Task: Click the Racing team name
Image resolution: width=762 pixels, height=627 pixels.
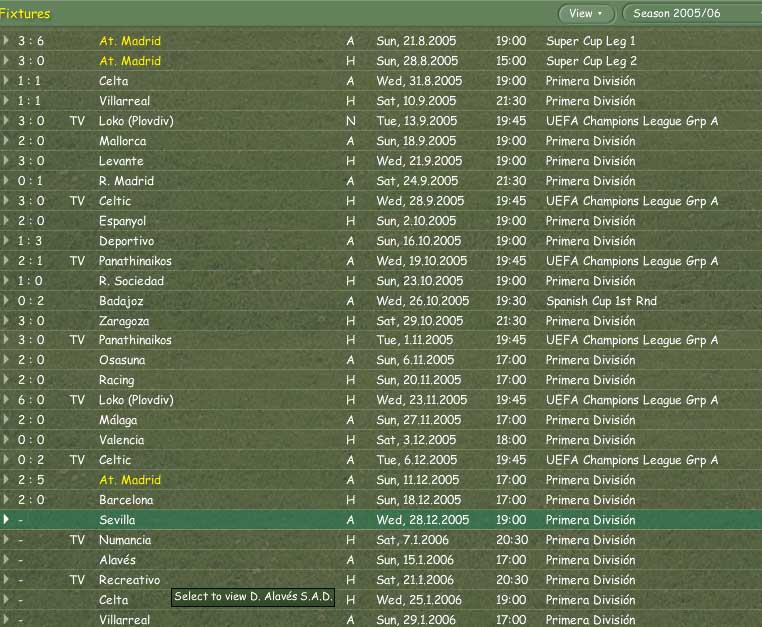Action: click(x=117, y=380)
